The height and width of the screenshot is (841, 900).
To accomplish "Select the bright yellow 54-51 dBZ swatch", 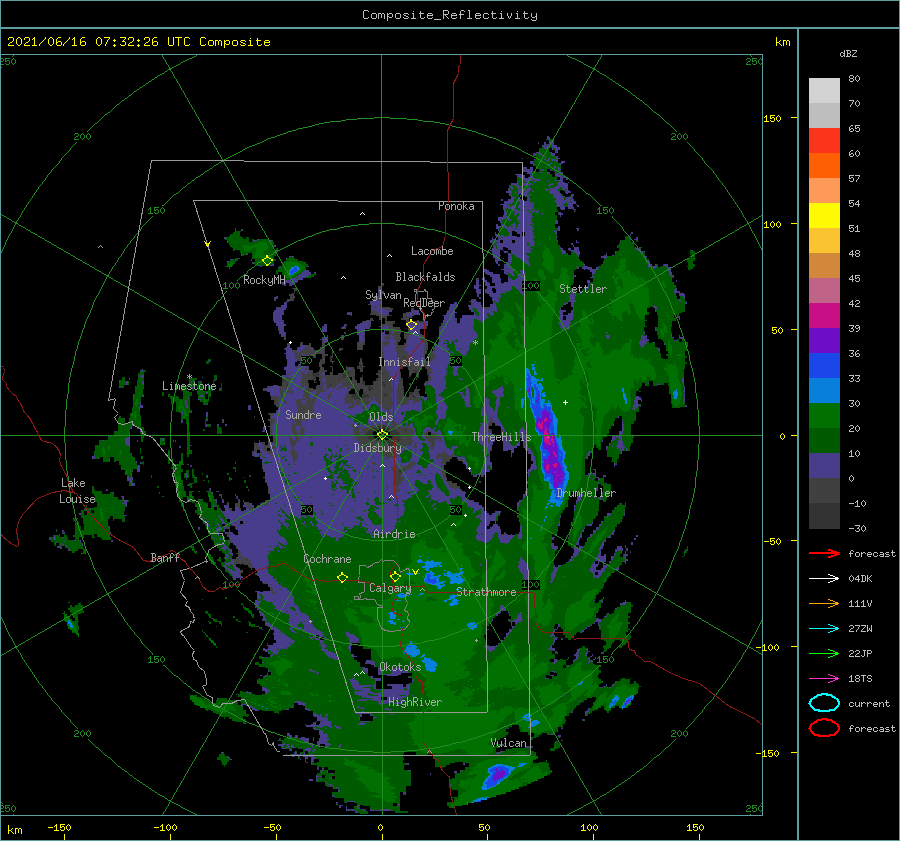I will 824,216.
